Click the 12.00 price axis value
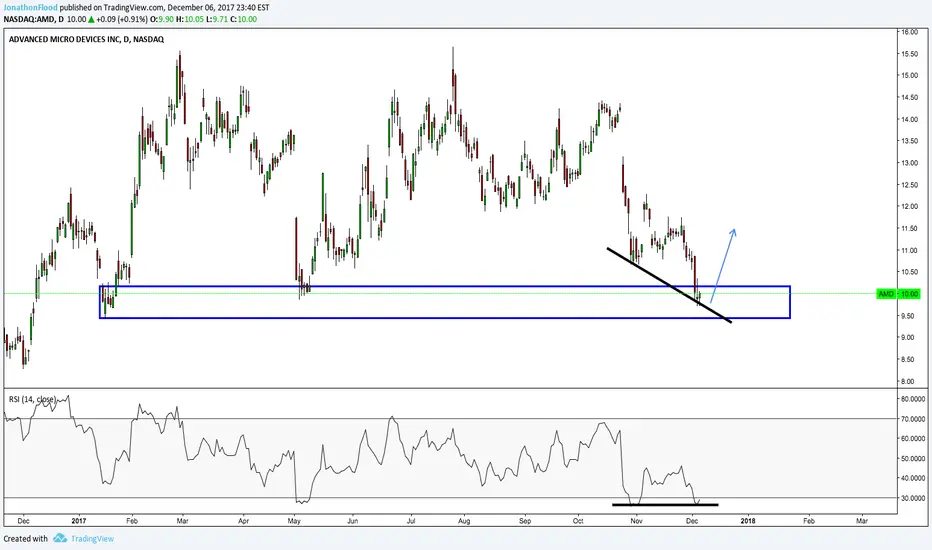This screenshot has width=932, height=550. click(x=909, y=206)
